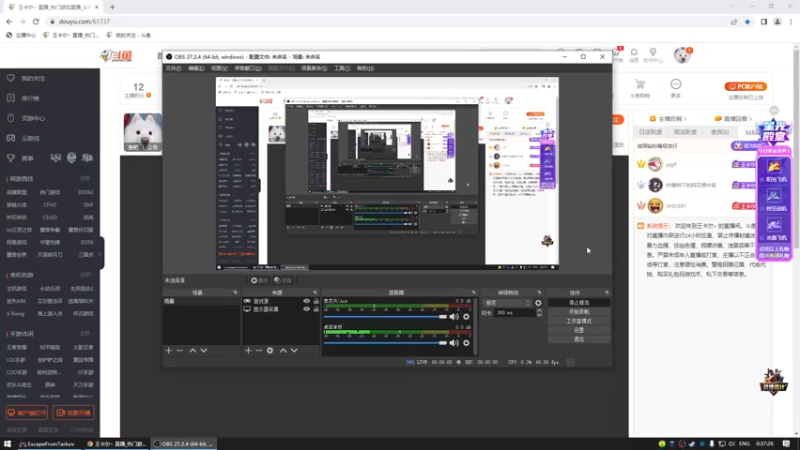Switch to EscapeFromTarkov in the taskbar

47,444
